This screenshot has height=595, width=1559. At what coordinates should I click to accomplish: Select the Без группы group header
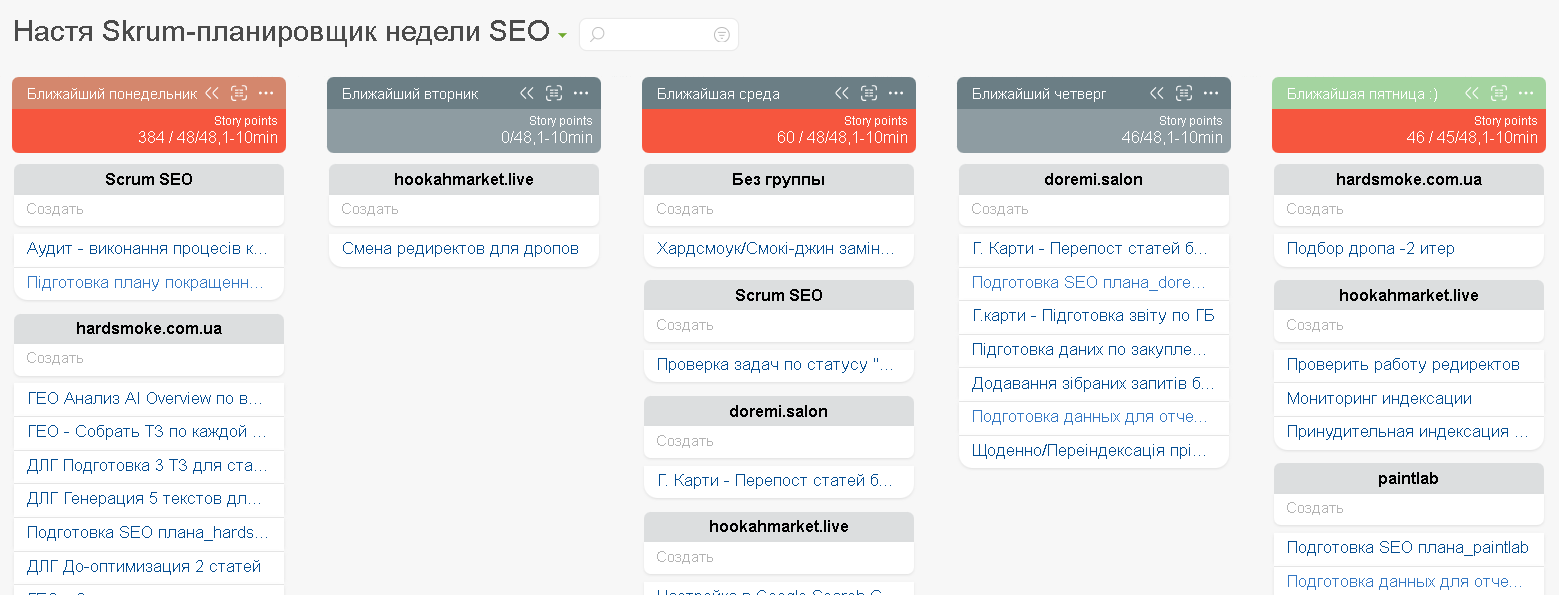[x=779, y=179]
